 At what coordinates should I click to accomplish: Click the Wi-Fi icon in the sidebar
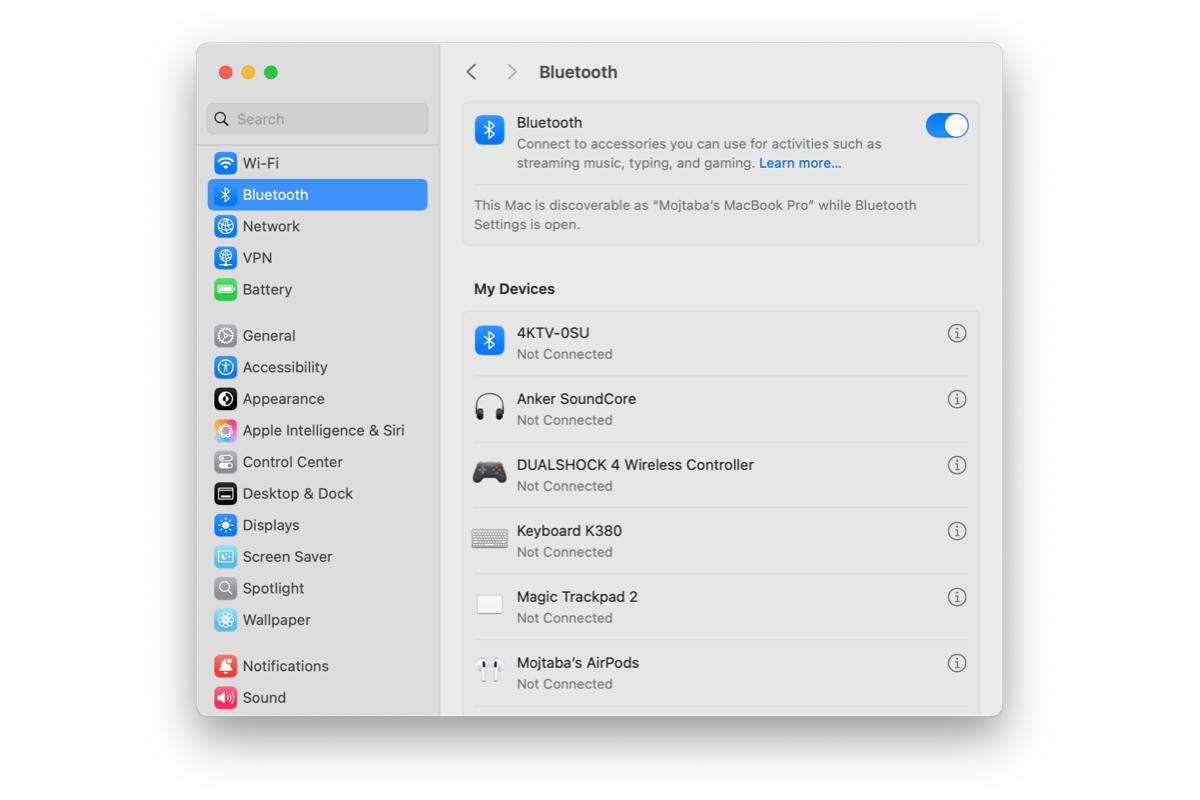pos(226,163)
